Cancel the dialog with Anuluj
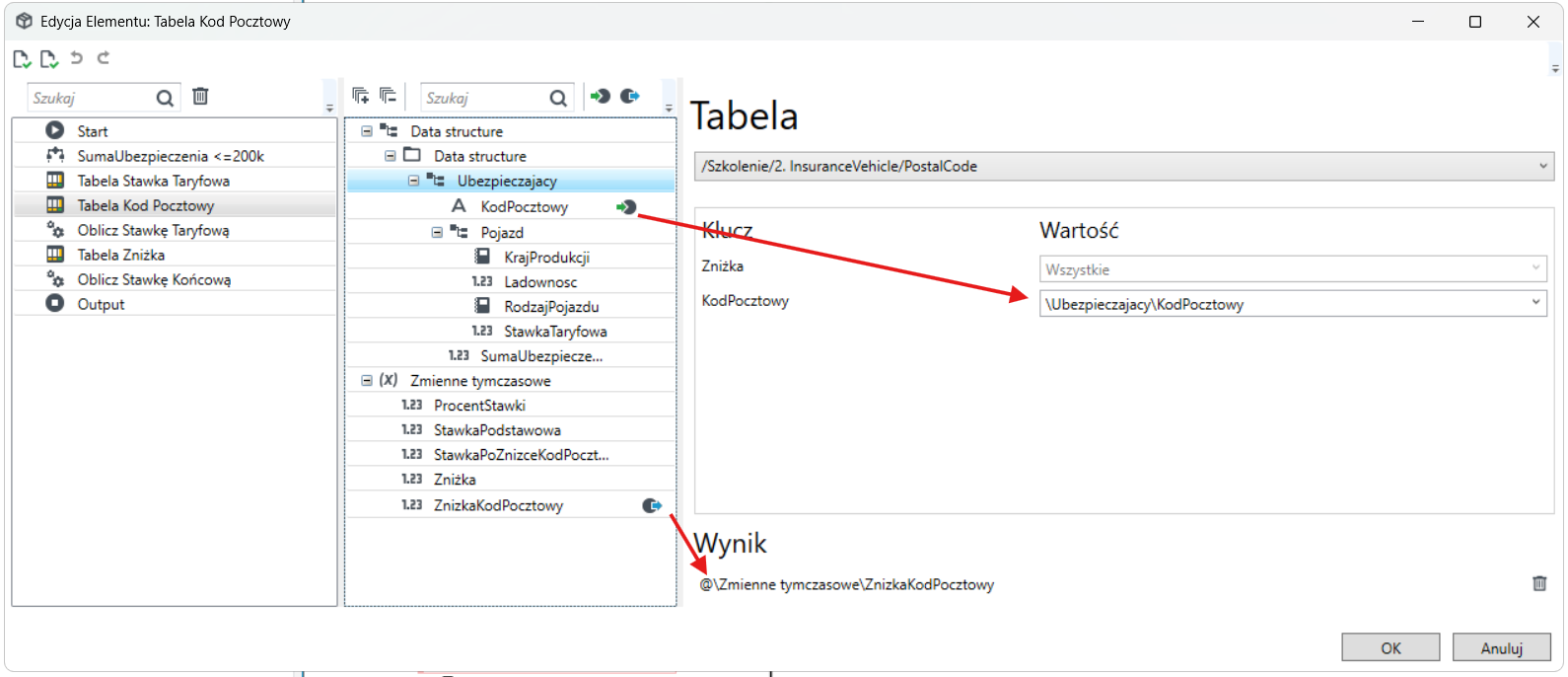This screenshot has width=1568, height=677. pos(1501,647)
